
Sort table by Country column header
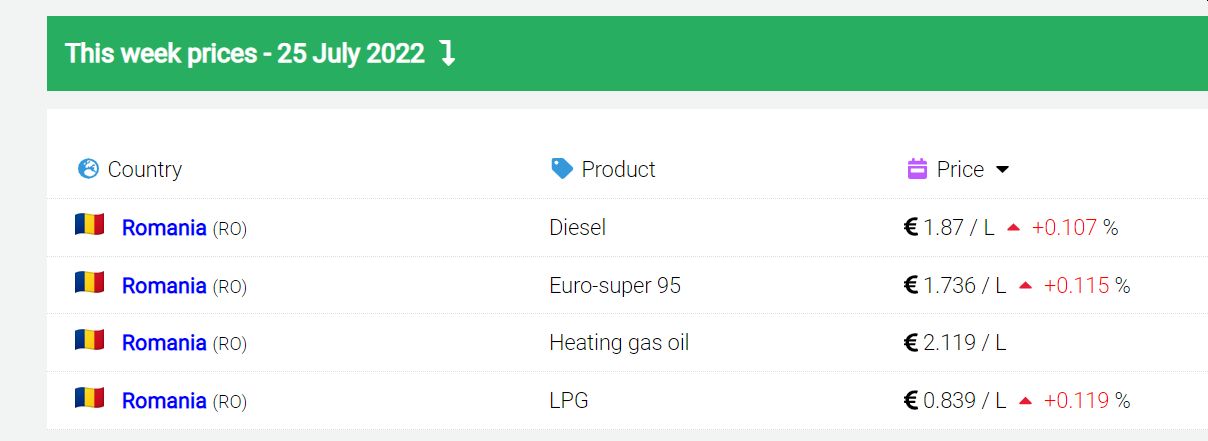144,170
